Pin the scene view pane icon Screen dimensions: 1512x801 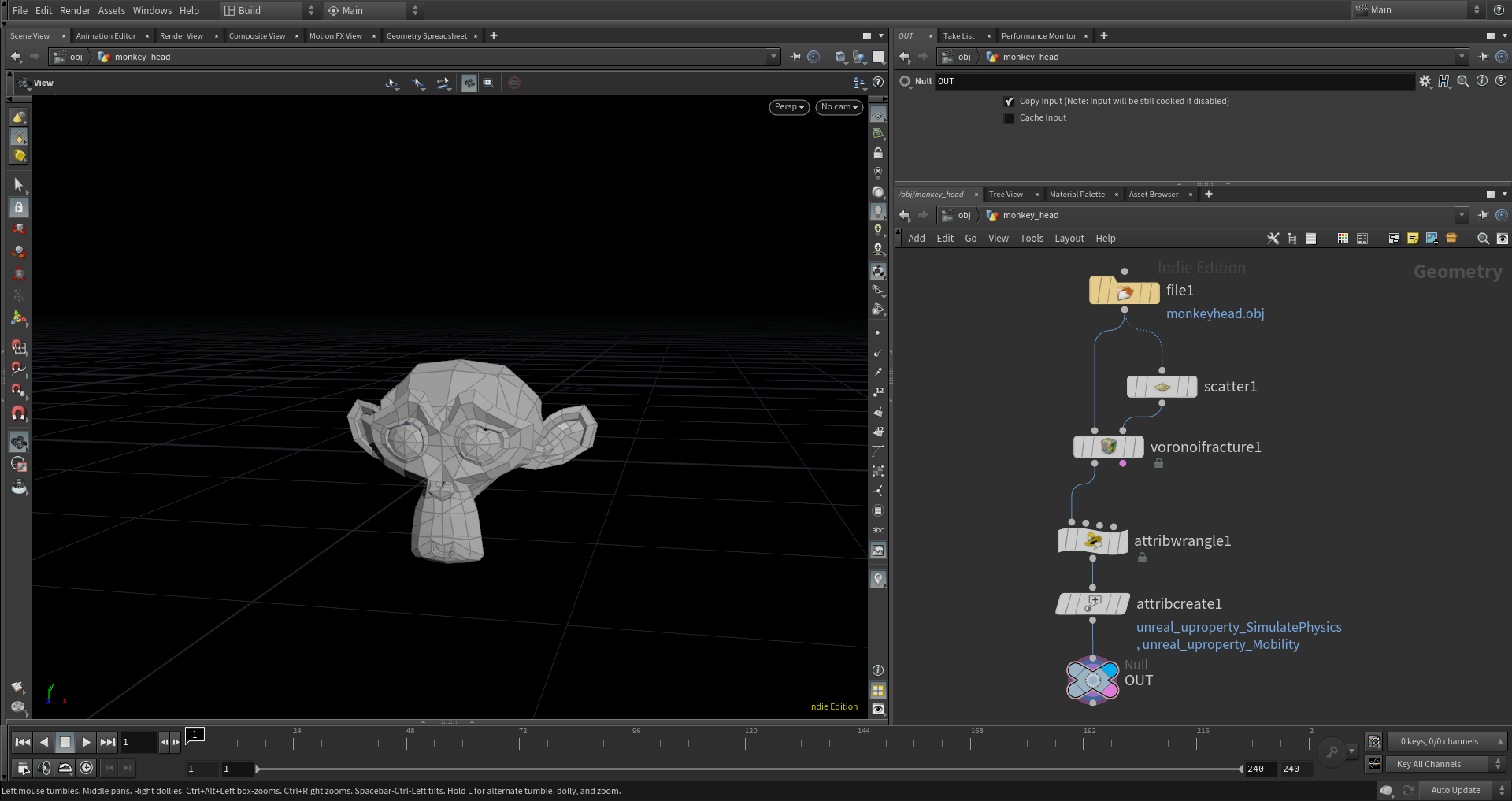(795, 57)
